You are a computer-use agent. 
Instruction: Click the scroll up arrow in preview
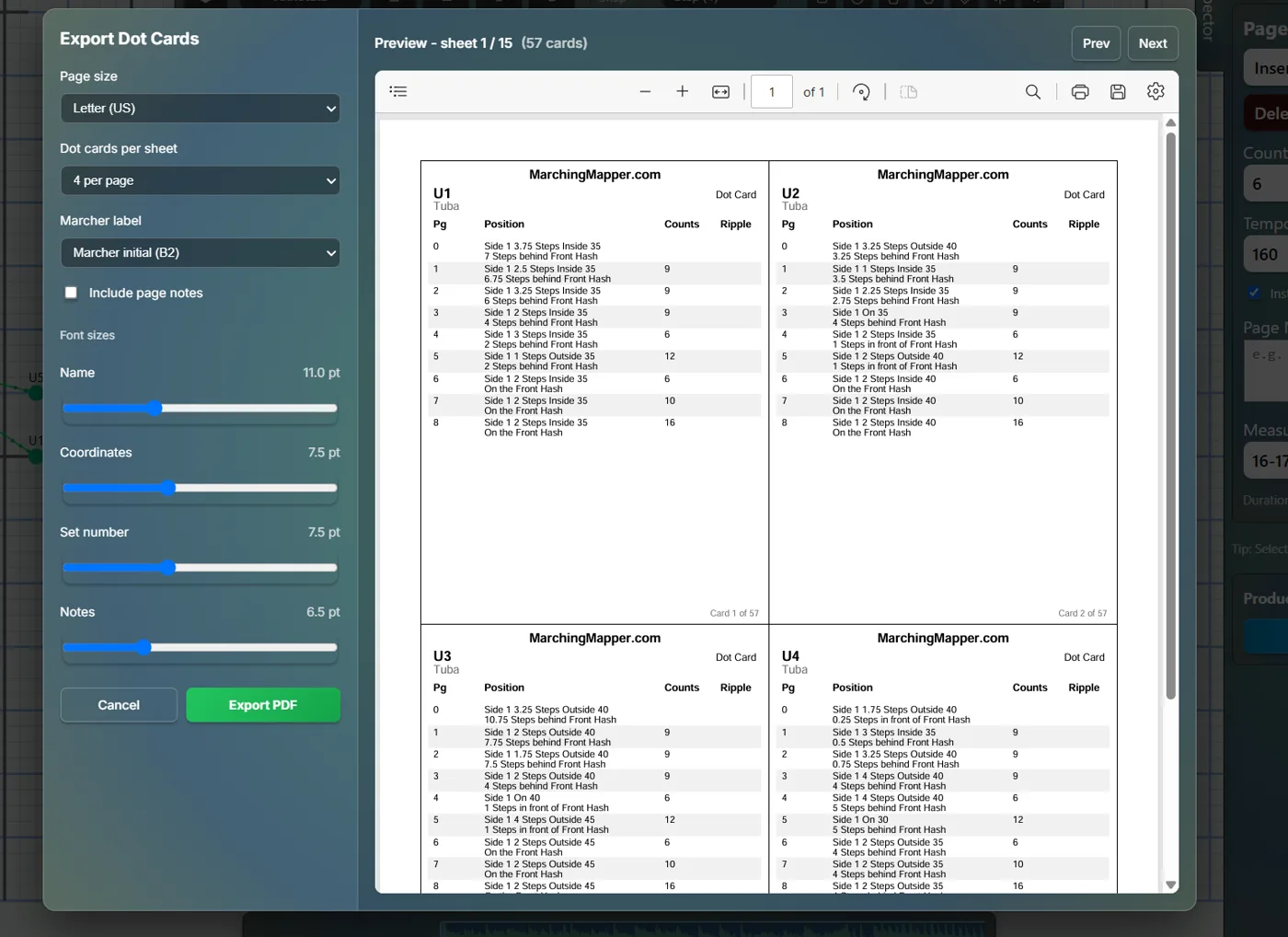1170,122
